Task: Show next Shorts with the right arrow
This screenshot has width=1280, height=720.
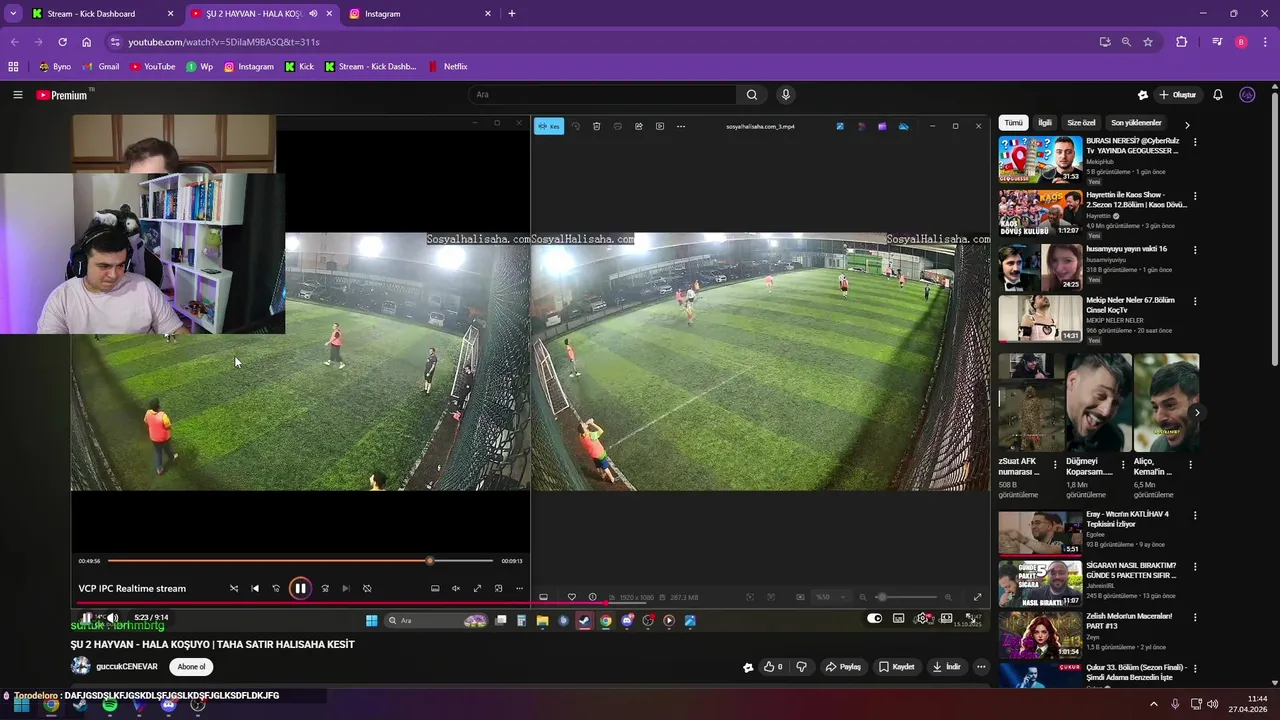Action: point(1197,413)
